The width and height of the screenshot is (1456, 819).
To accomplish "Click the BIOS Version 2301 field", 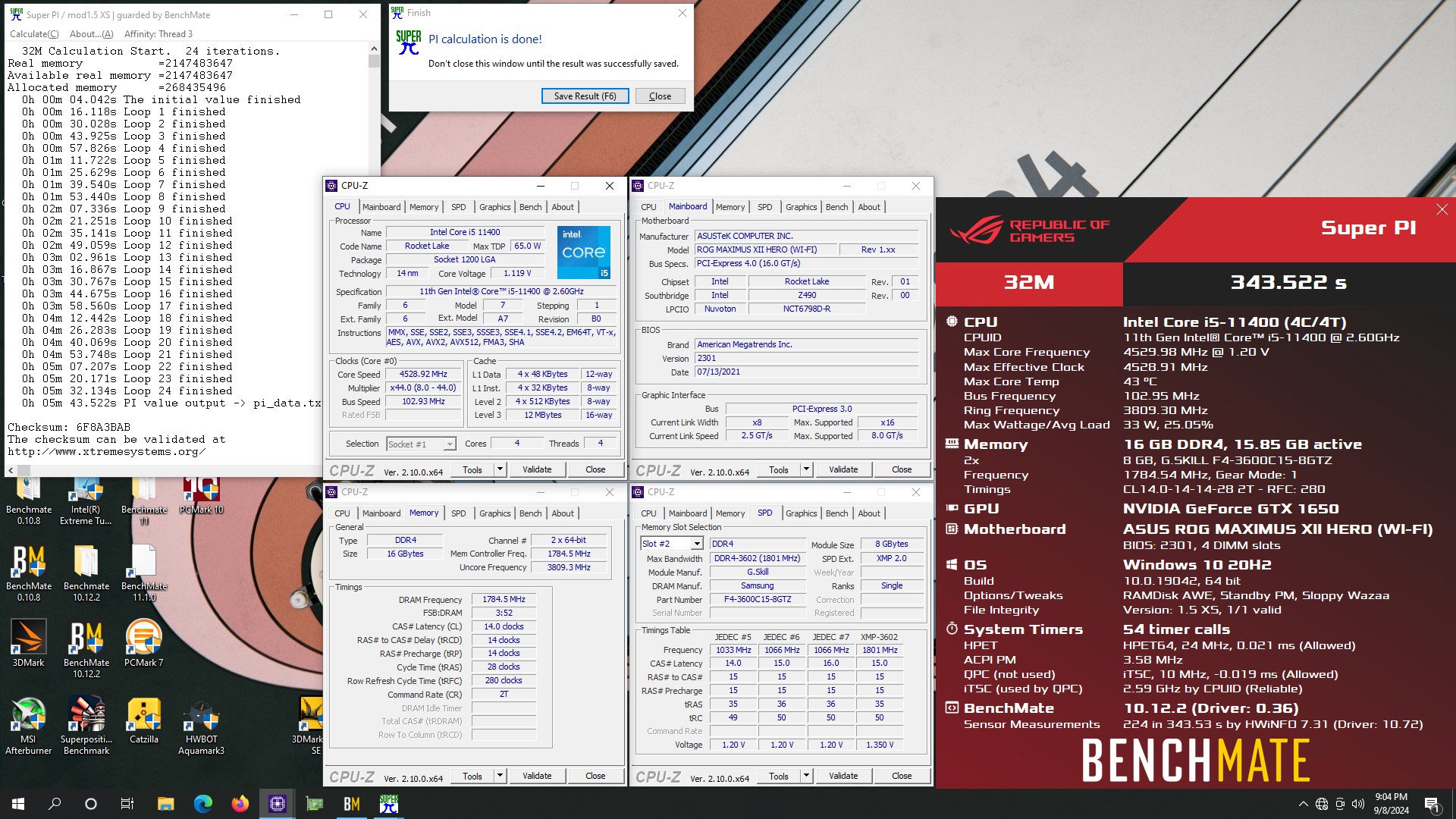I will tap(807, 358).
